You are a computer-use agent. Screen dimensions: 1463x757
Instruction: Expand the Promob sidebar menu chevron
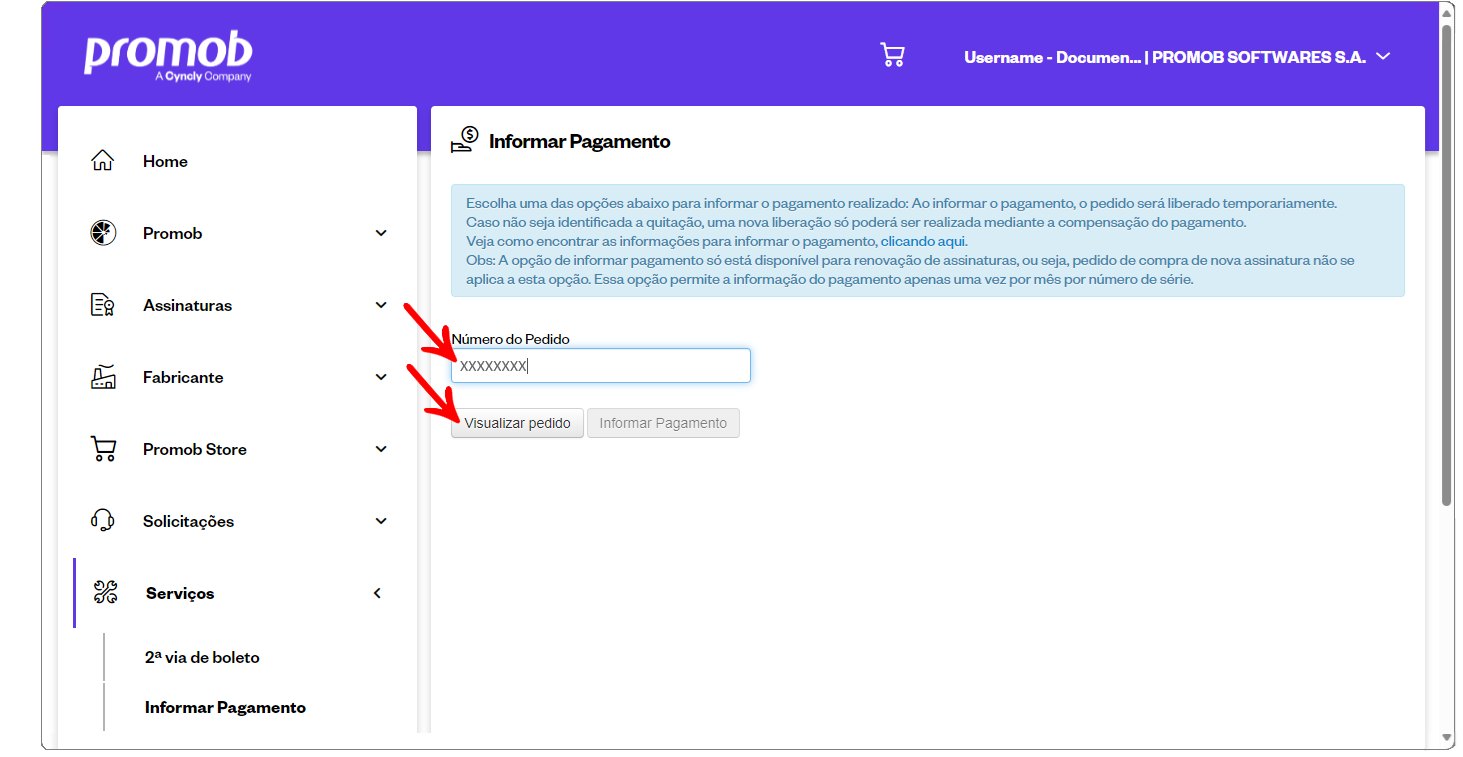click(381, 233)
